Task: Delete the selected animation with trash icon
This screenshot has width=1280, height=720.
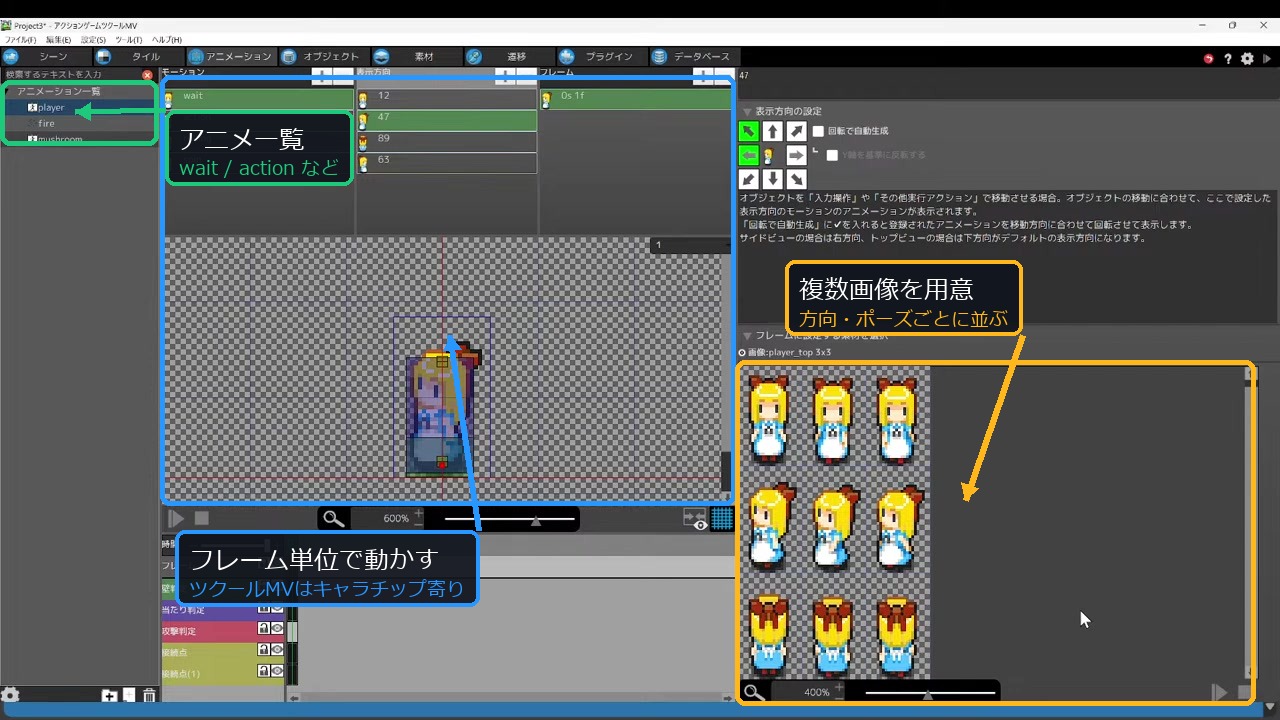Action: [149, 696]
